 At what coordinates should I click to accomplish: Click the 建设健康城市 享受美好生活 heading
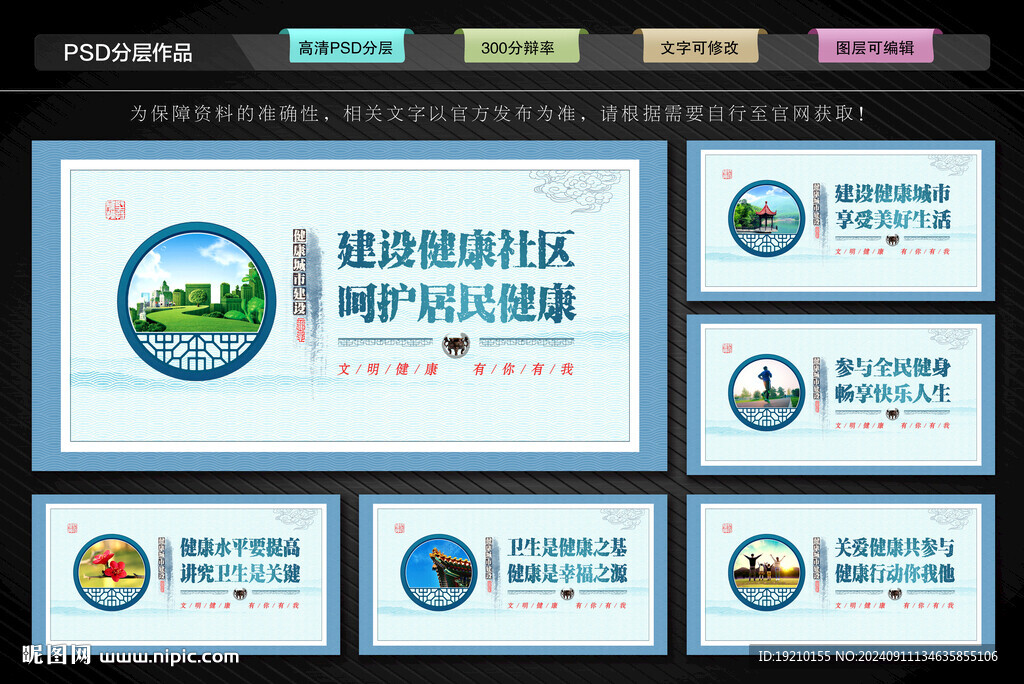[892, 206]
